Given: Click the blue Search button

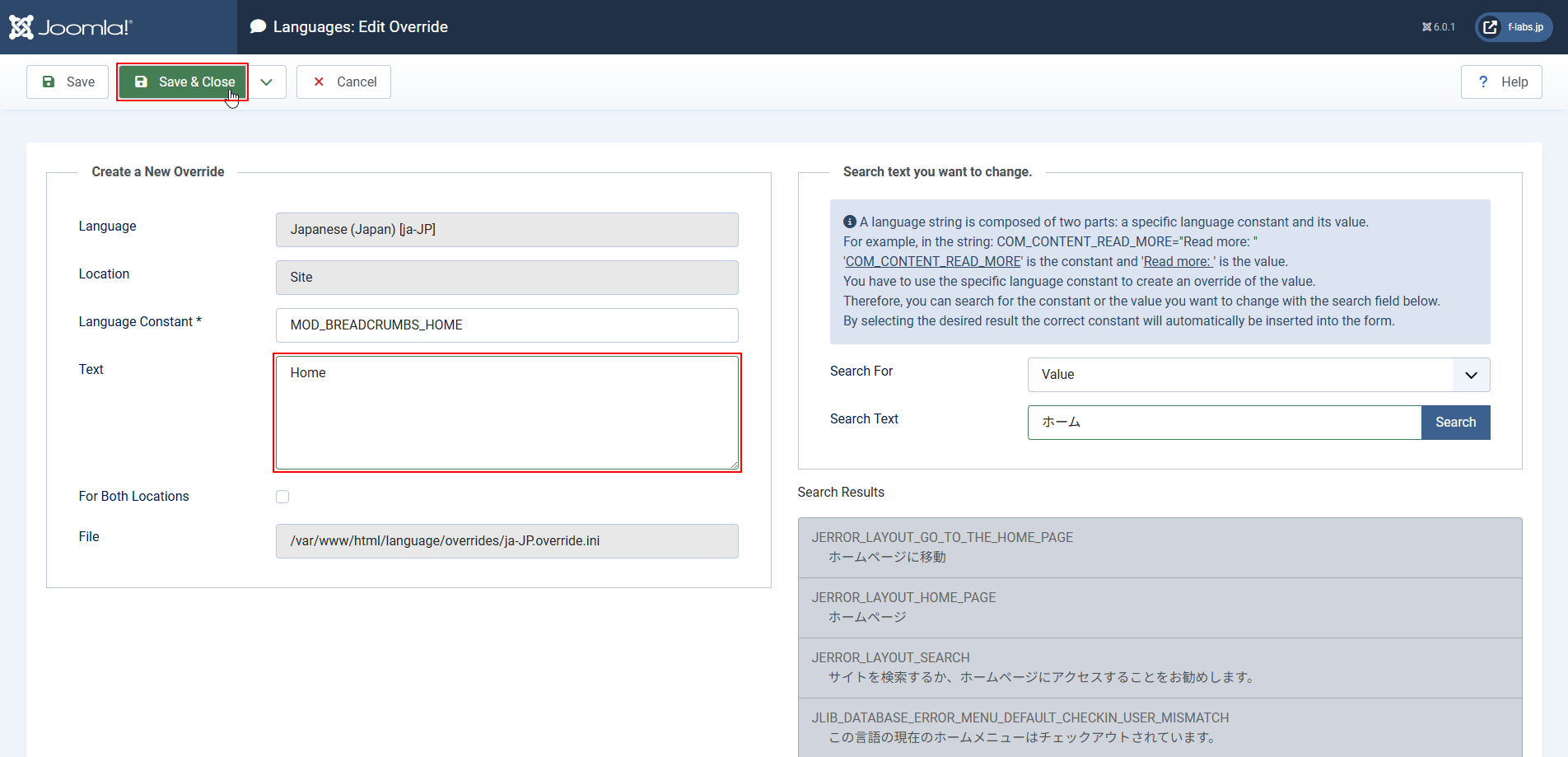Looking at the screenshot, I should tap(1455, 423).
